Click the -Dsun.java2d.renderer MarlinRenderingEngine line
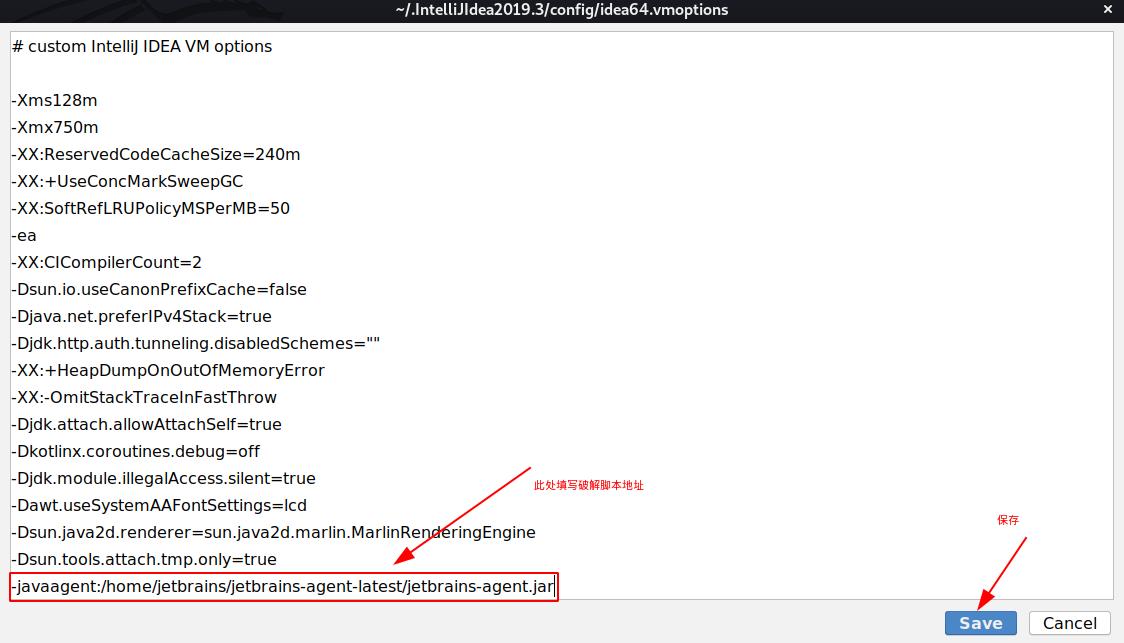Viewport: 1124px width, 643px height. point(273,533)
